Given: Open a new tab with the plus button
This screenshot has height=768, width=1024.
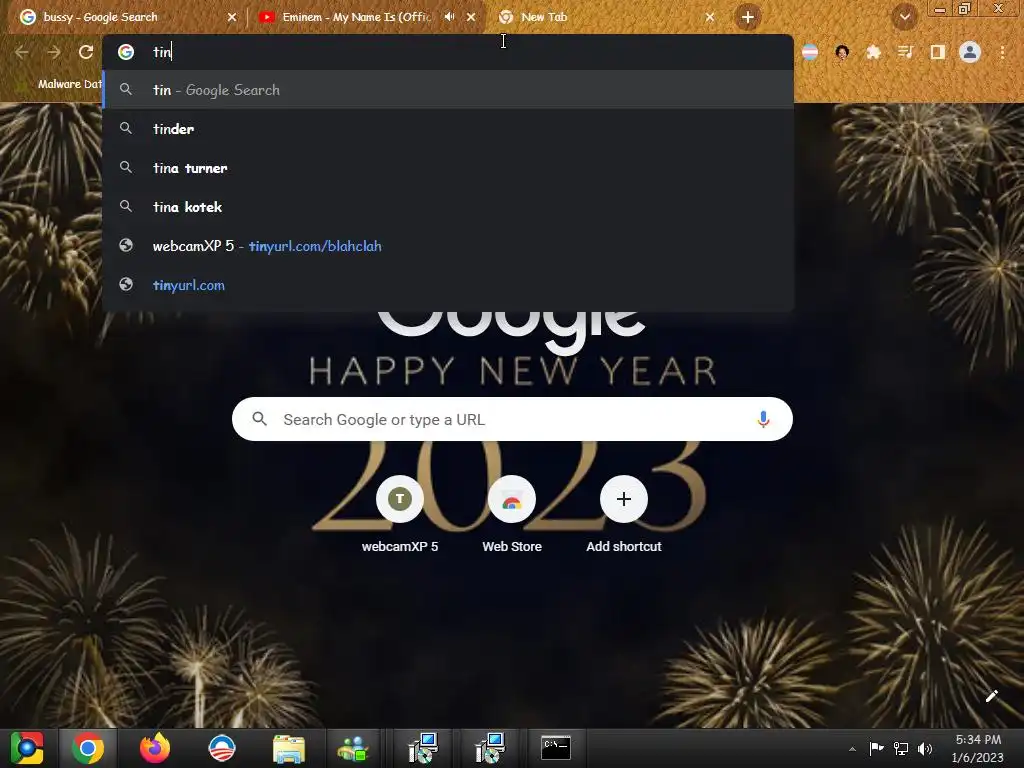Looking at the screenshot, I should click(748, 17).
